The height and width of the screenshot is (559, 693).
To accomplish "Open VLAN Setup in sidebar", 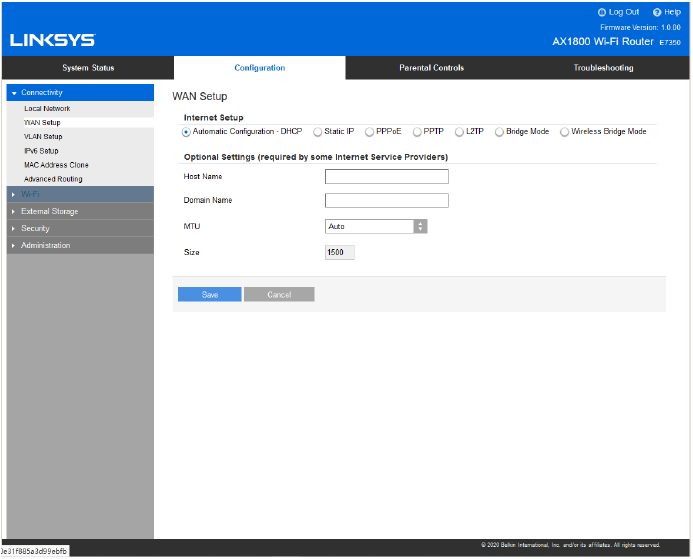I will click(x=43, y=136).
